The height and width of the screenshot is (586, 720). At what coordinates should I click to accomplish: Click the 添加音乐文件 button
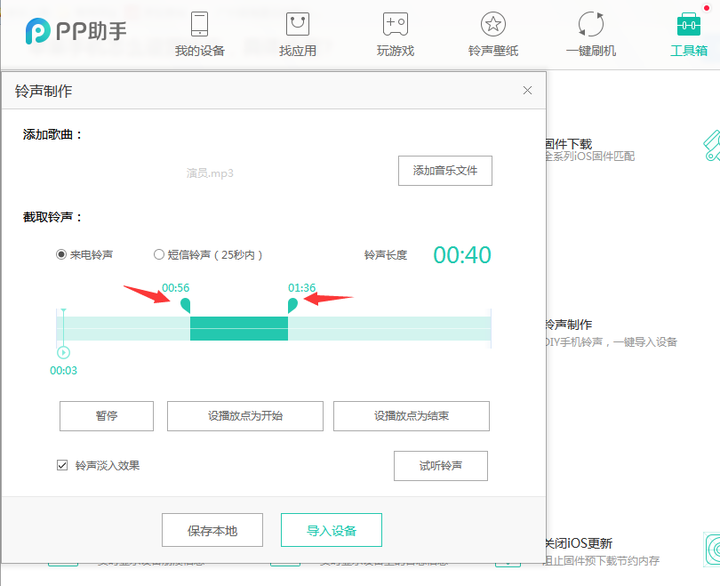tap(445, 170)
